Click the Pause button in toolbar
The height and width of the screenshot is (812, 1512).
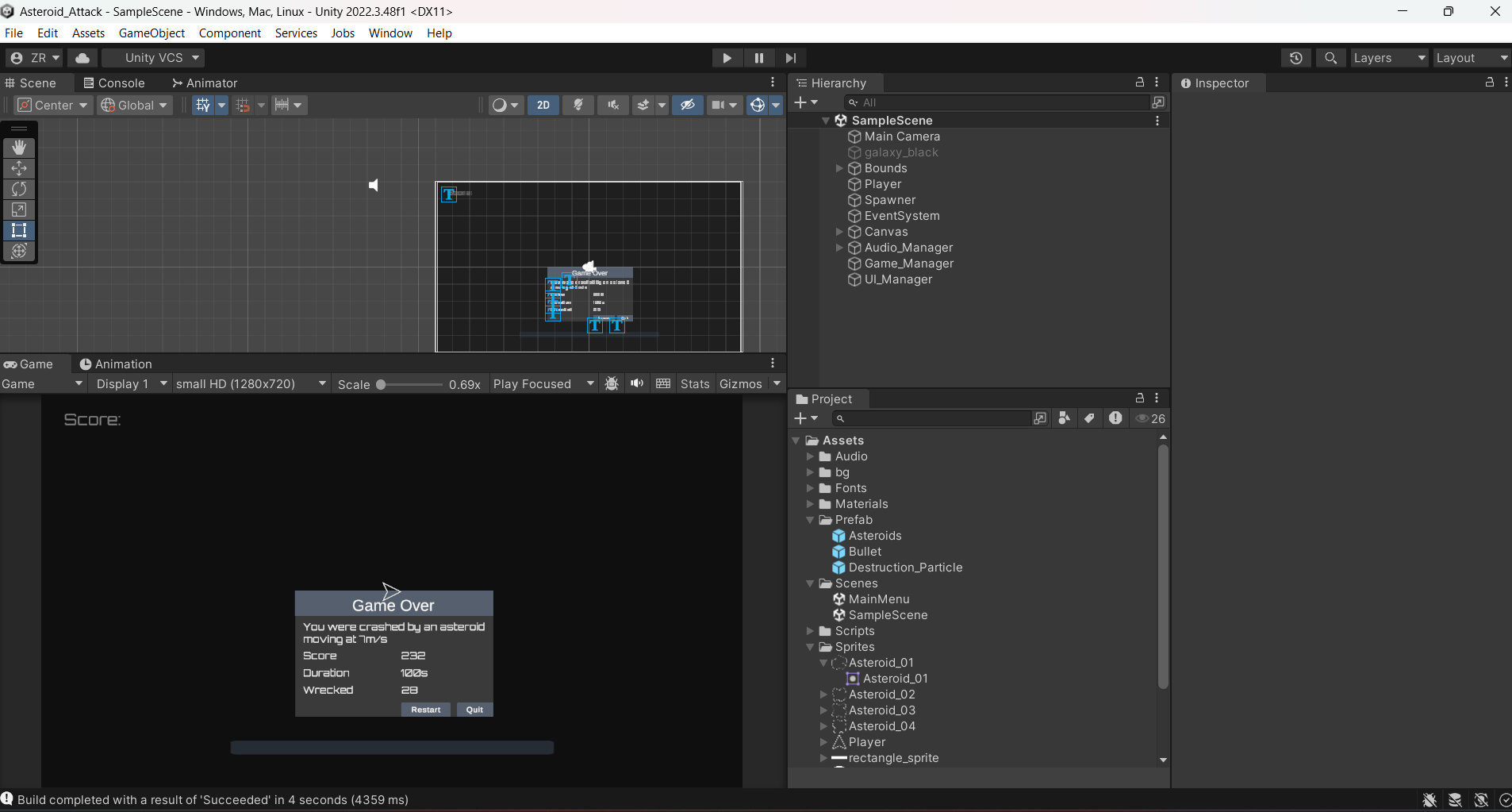point(758,58)
